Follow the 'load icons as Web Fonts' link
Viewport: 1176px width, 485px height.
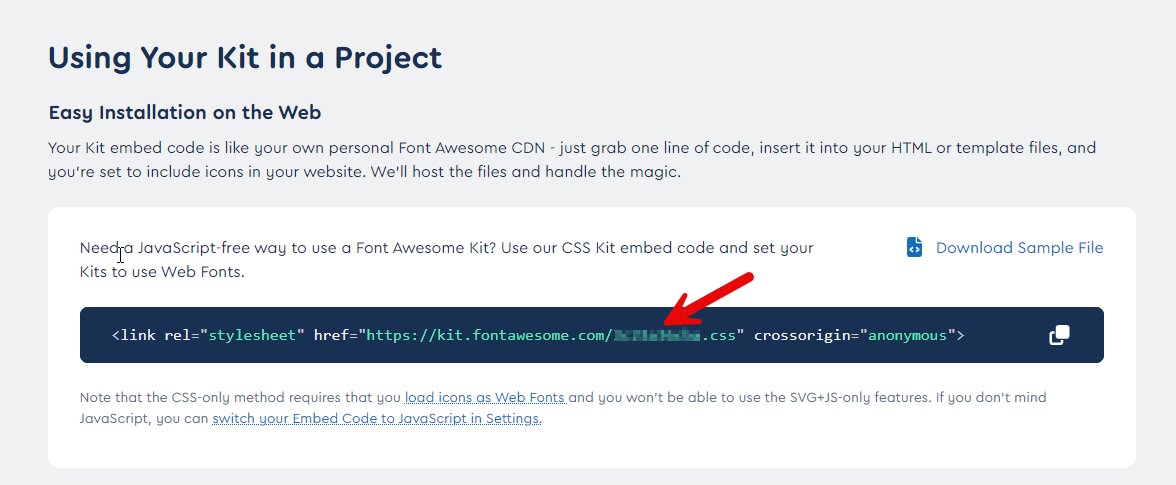point(485,398)
